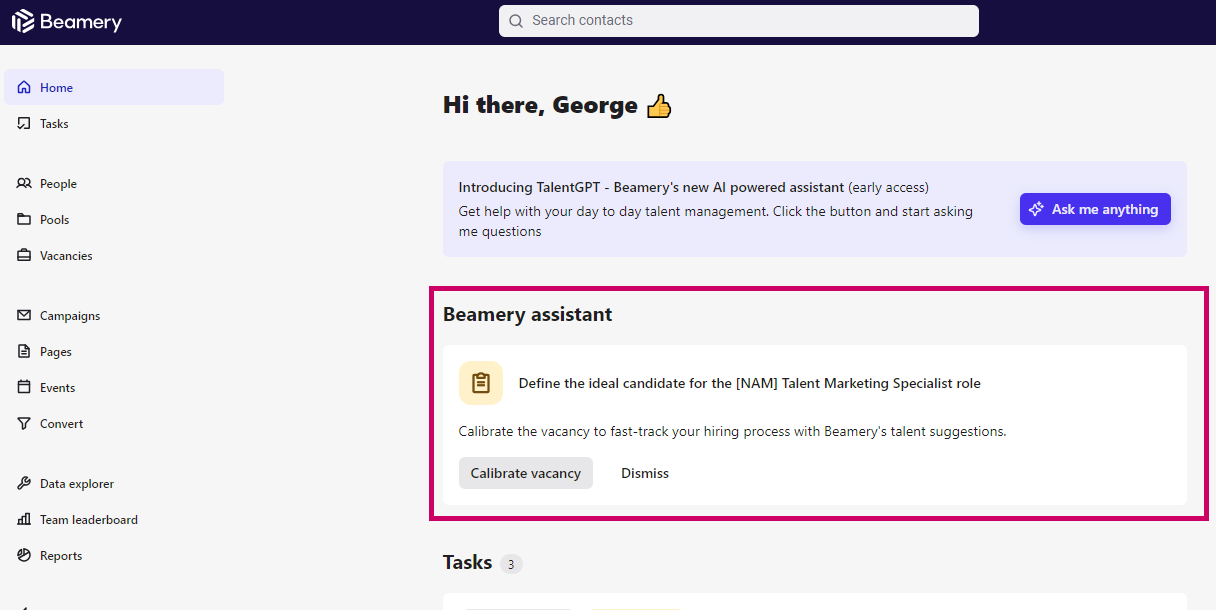This screenshot has width=1216, height=610.
Task: Dismiss the Beamery assistant suggestion
Action: (x=645, y=473)
